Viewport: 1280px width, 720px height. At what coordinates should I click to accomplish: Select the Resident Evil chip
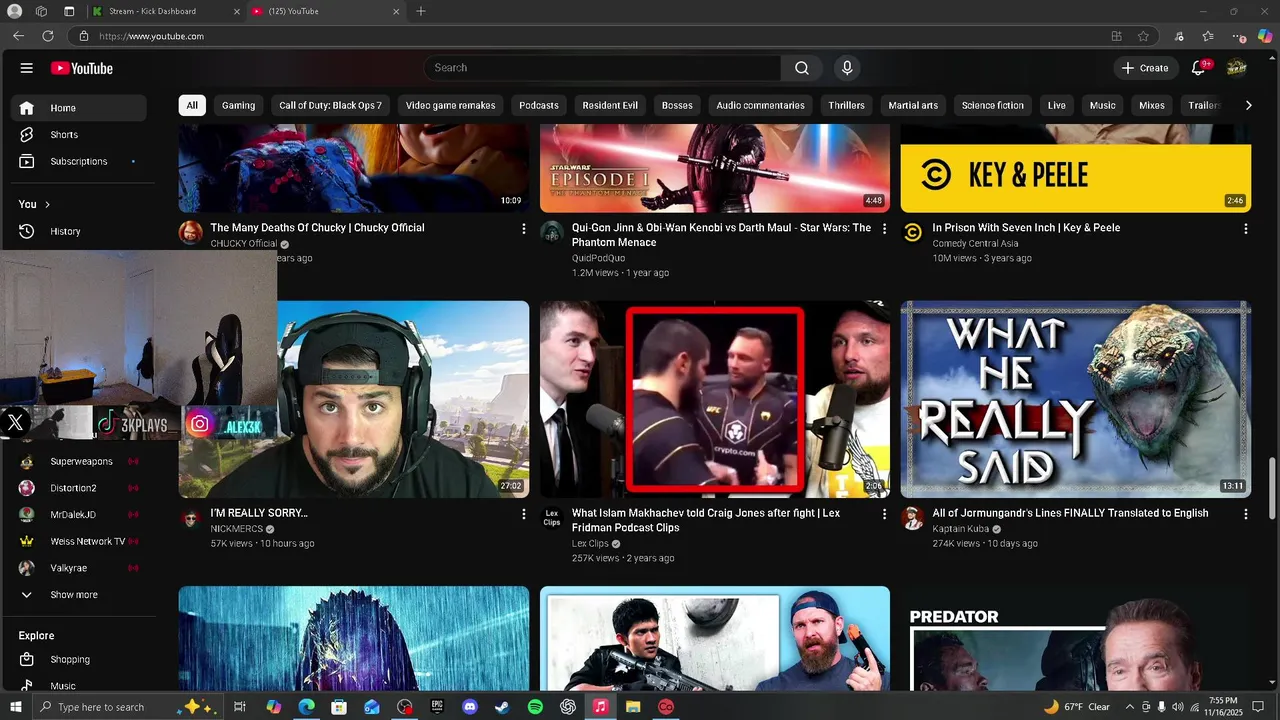[x=610, y=105]
